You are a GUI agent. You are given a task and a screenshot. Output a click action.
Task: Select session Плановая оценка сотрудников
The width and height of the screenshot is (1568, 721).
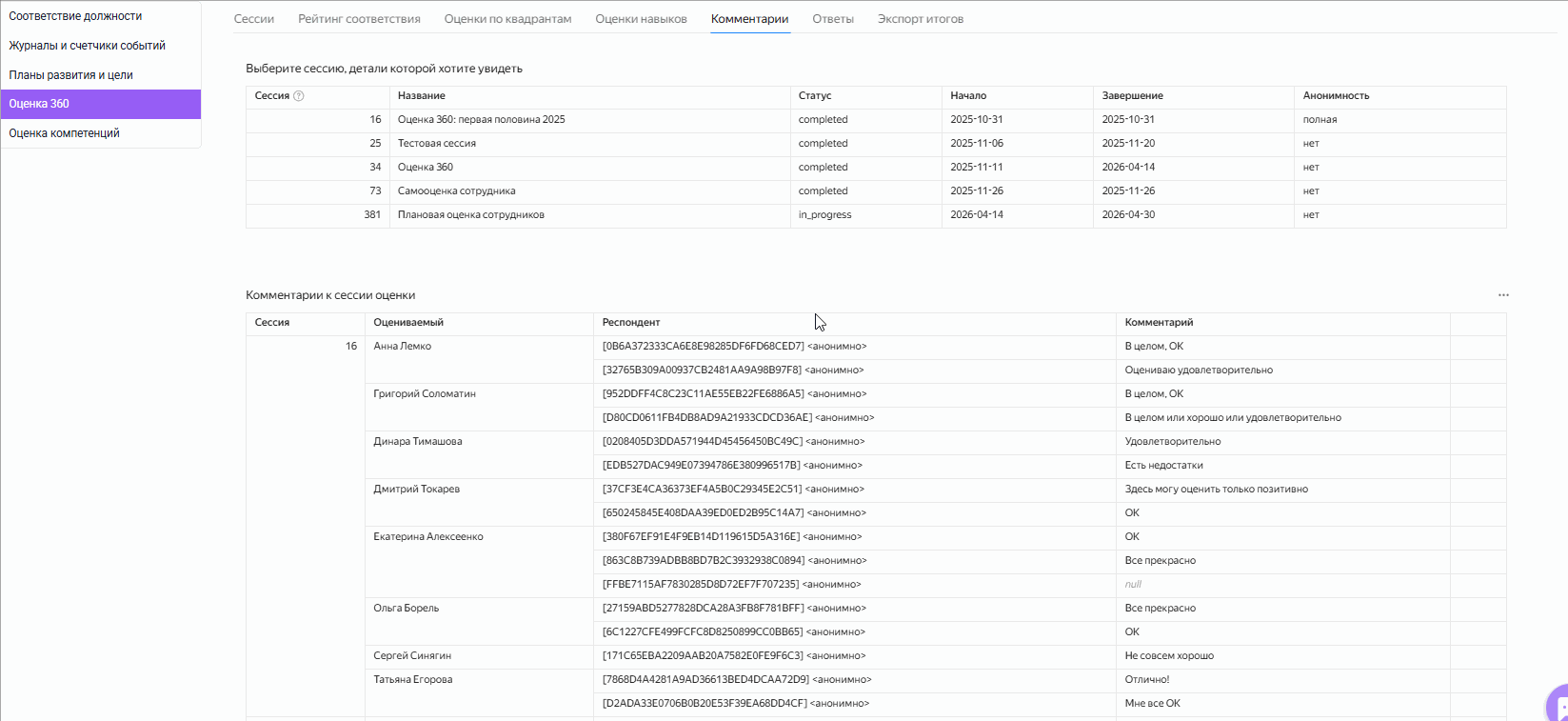pos(470,215)
